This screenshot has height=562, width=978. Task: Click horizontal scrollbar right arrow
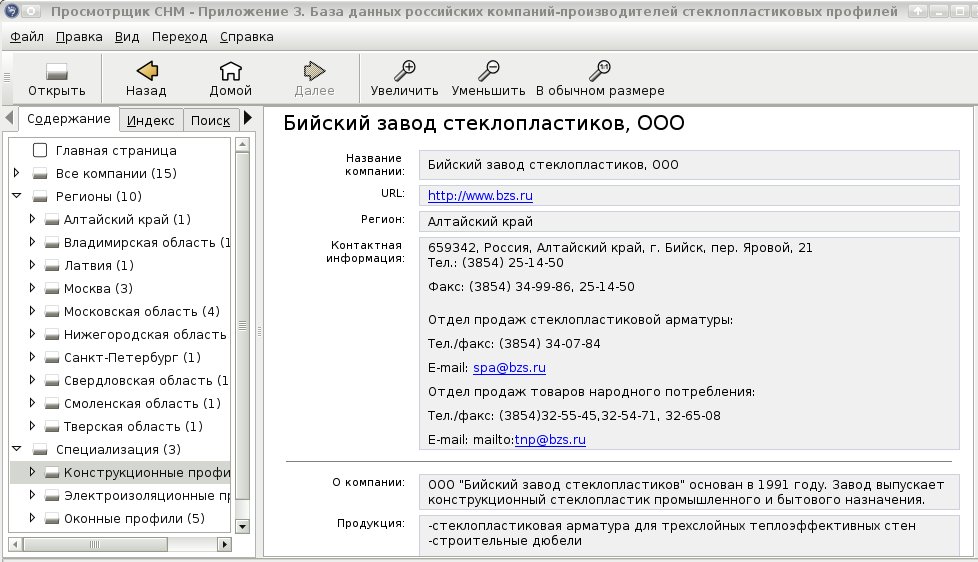(225, 545)
